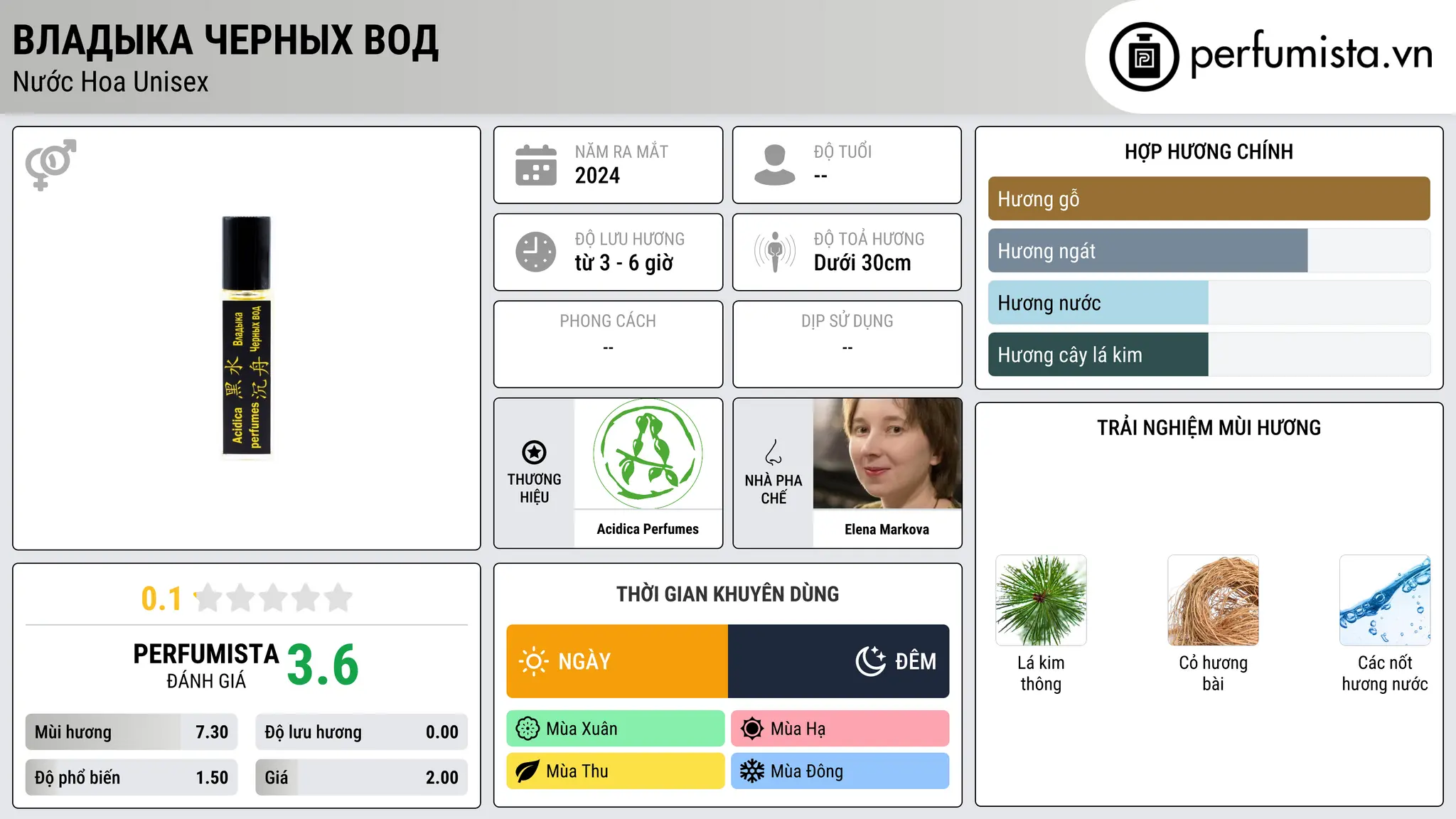Click the nose icon for perfumer
Viewport: 1456px width, 819px height.
coord(773,452)
